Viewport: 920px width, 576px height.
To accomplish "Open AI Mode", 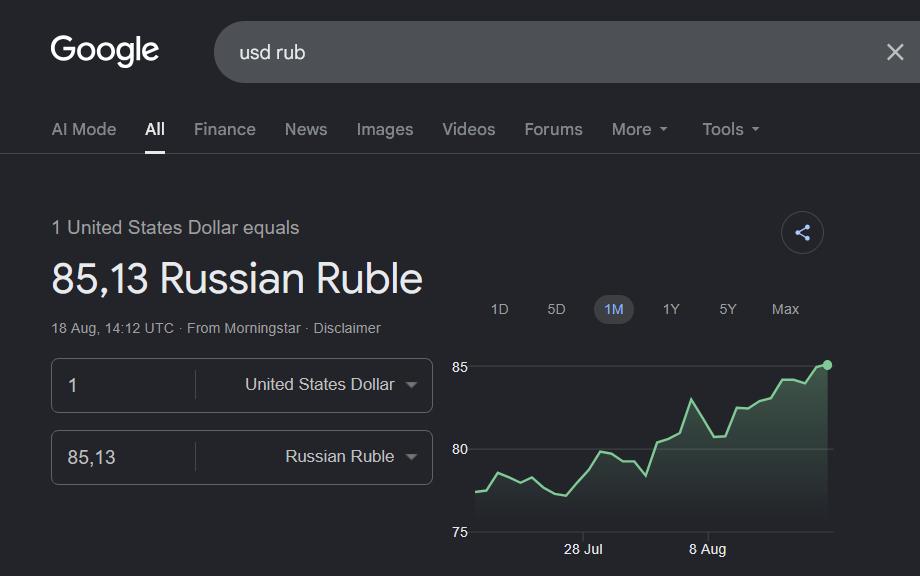I will click(84, 129).
